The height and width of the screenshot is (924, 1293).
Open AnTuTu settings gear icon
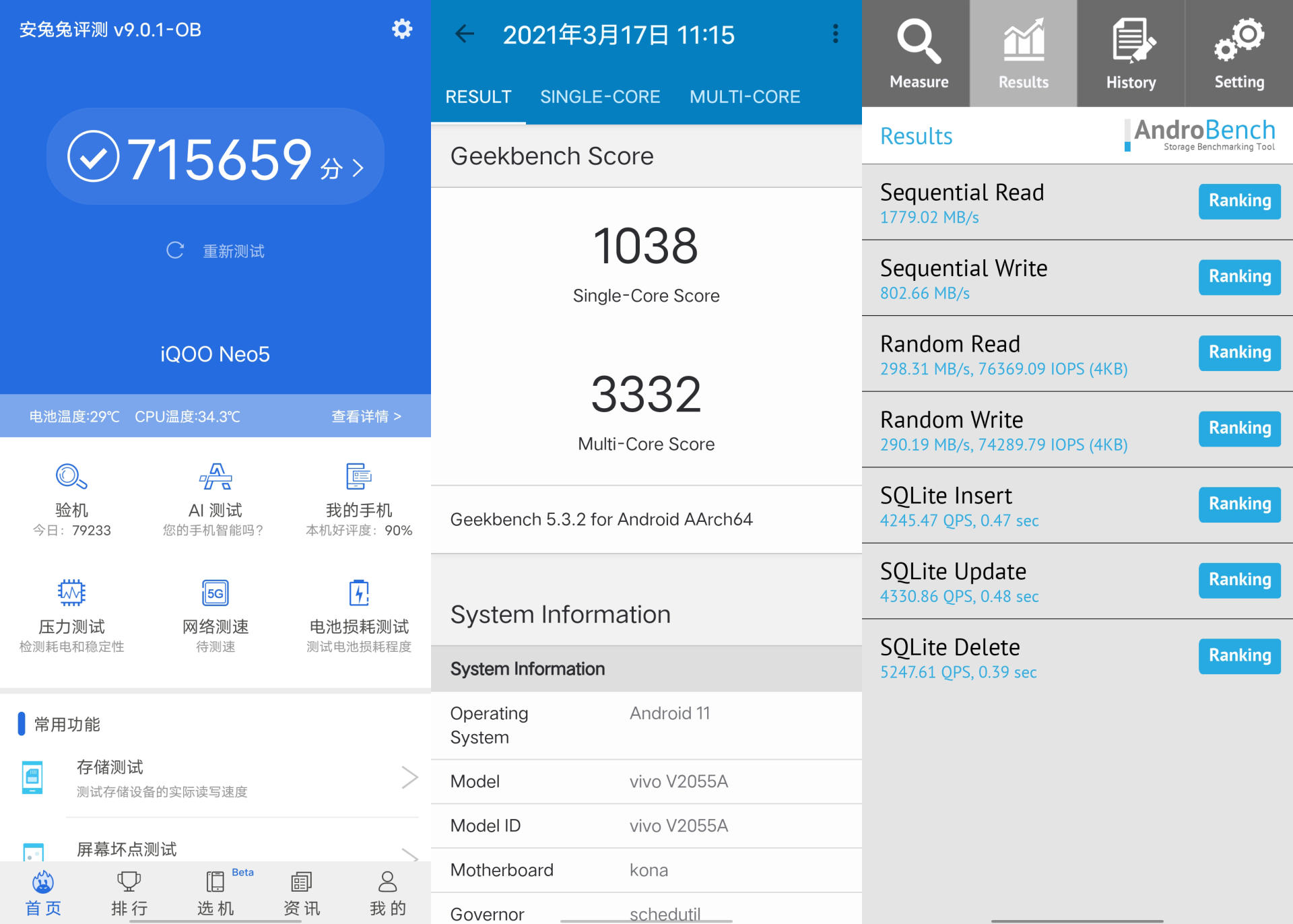tap(402, 29)
